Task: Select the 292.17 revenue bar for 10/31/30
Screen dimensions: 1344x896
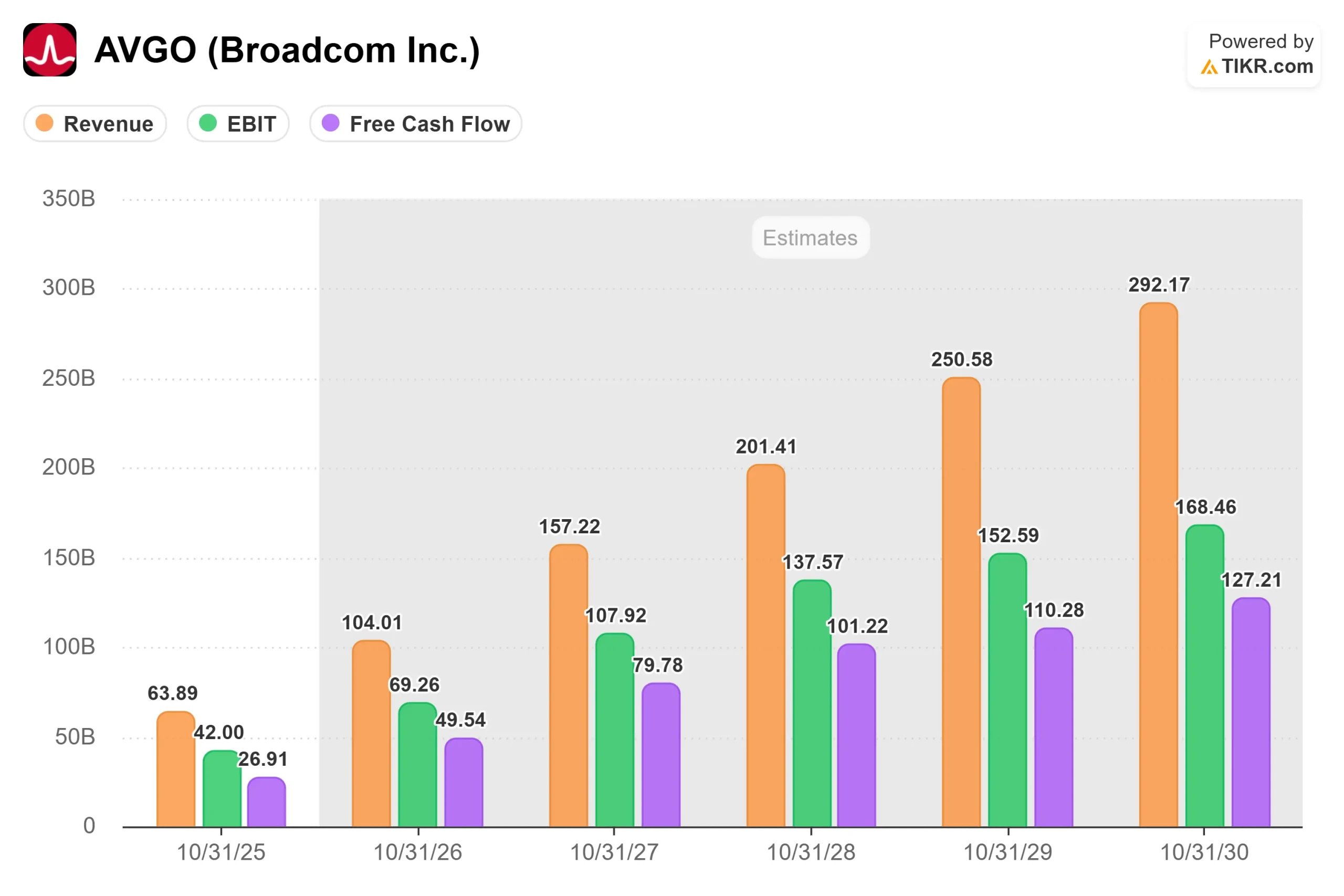Action: 1158,565
